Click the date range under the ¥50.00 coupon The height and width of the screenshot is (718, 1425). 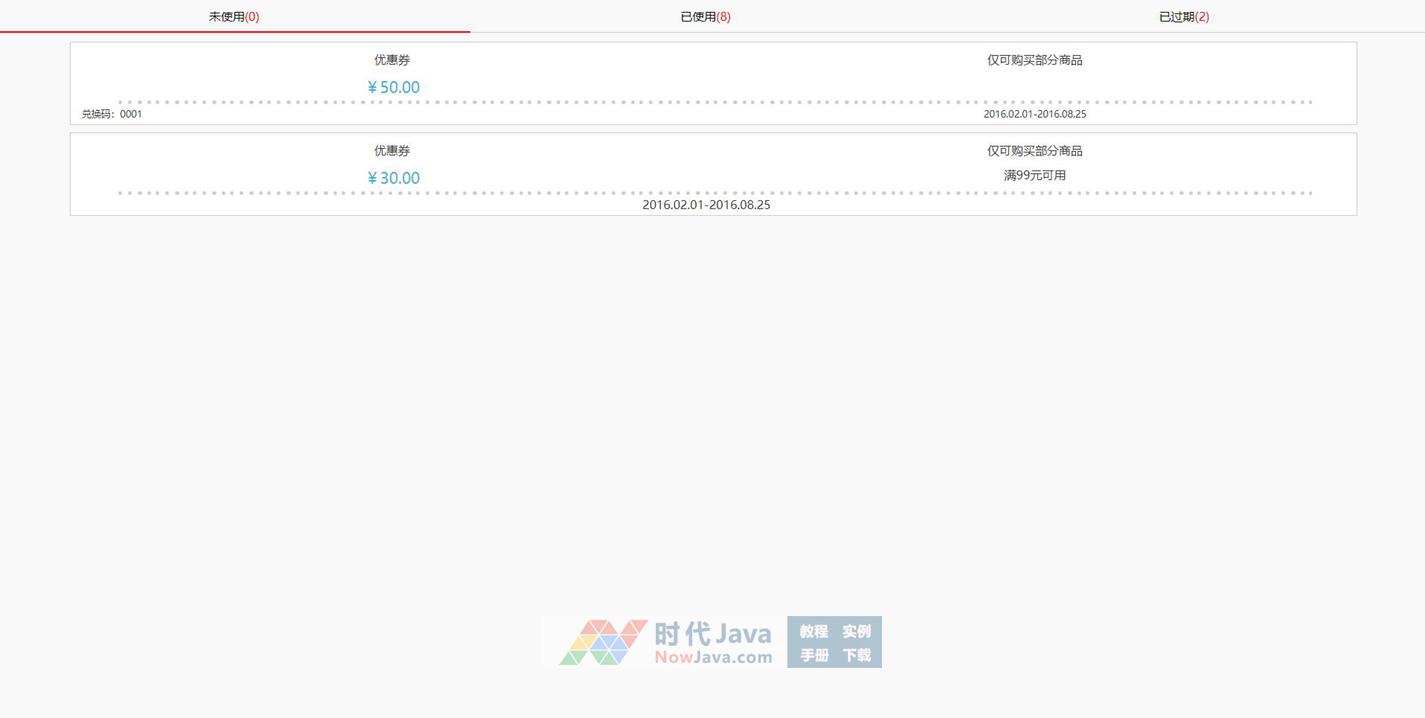click(x=1035, y=114)
